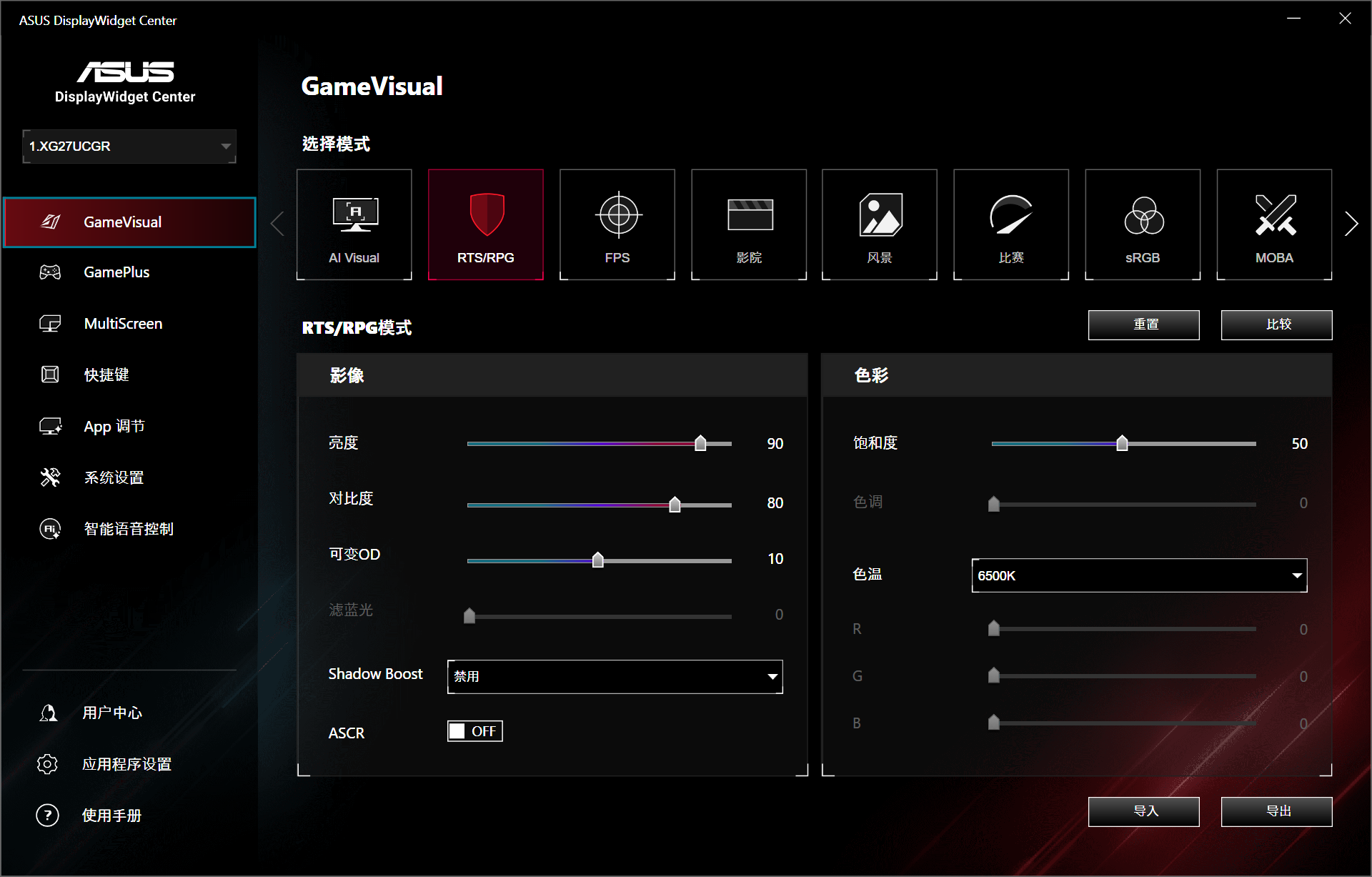Screen dimensions: 1372x877
Task: Open the monitor selector 1.XG27UCGR dropdown
Action: (x=129, y=147)
